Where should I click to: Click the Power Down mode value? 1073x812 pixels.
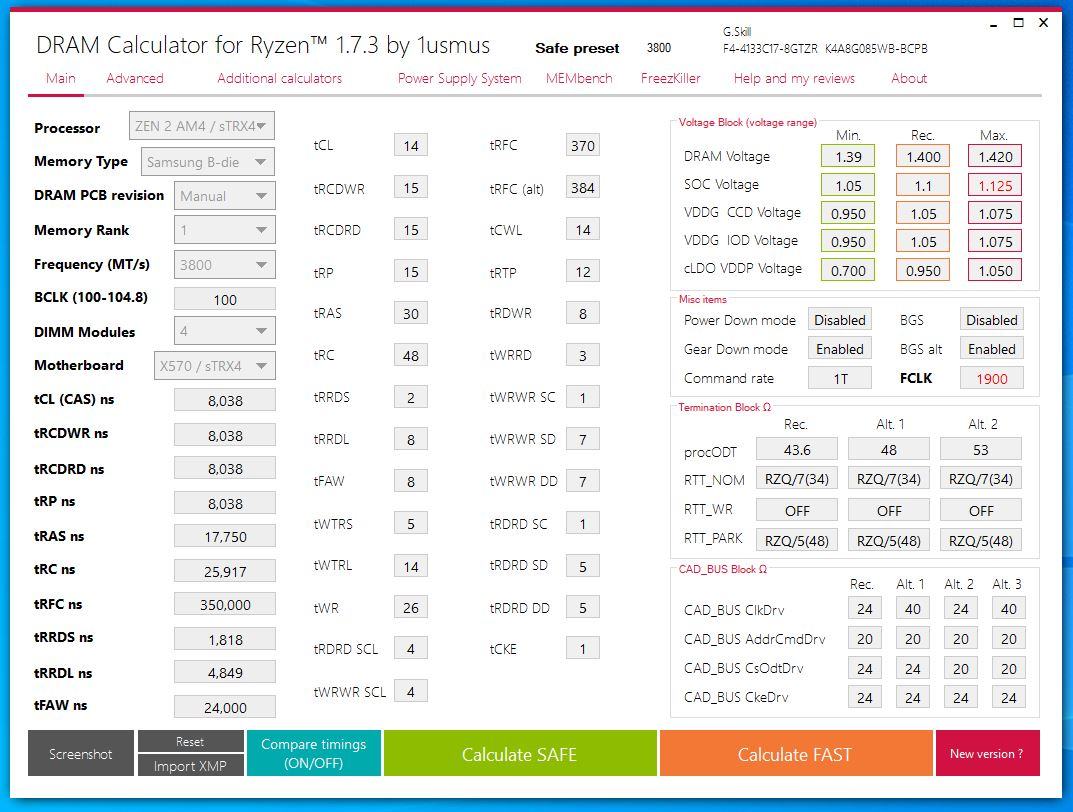(840, 319)
